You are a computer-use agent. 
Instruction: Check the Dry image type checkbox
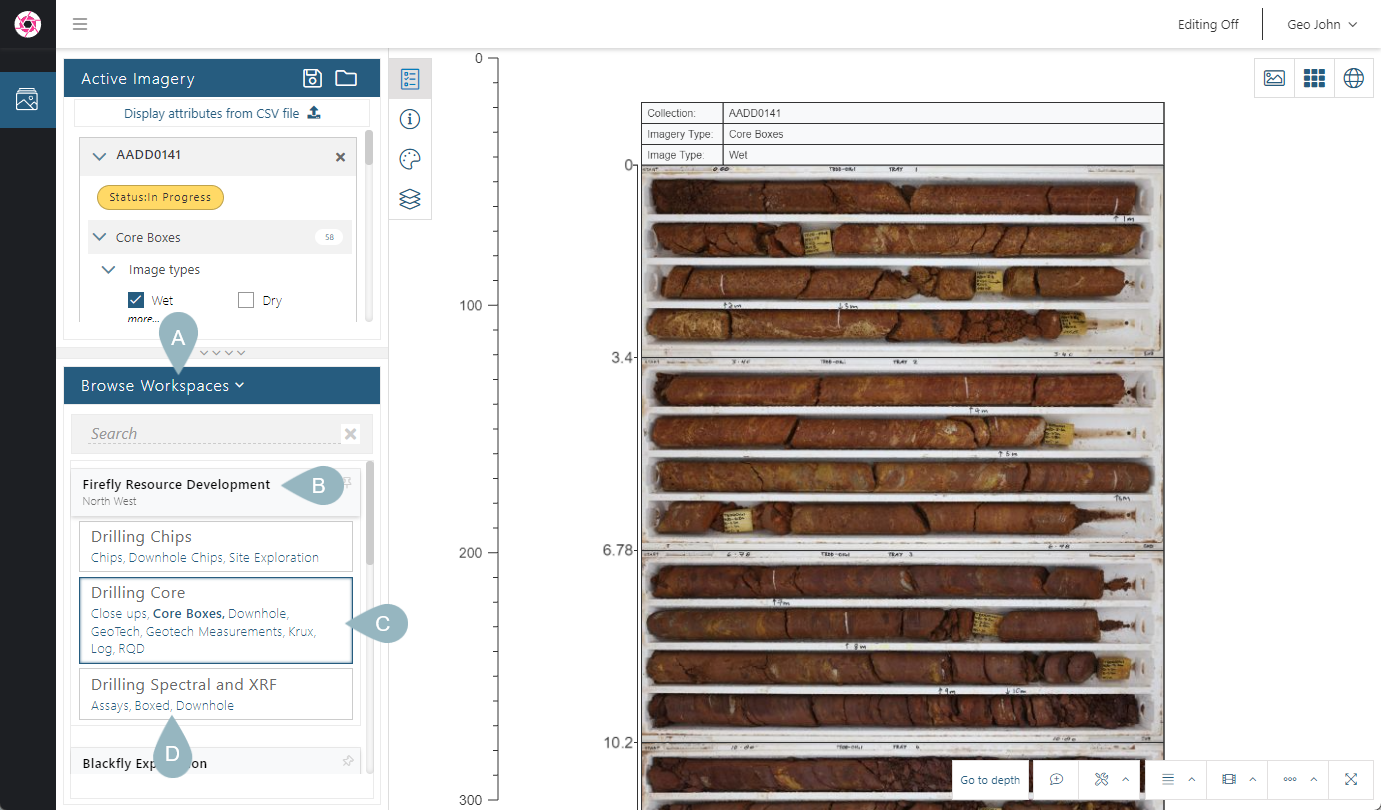coord(246,300)
